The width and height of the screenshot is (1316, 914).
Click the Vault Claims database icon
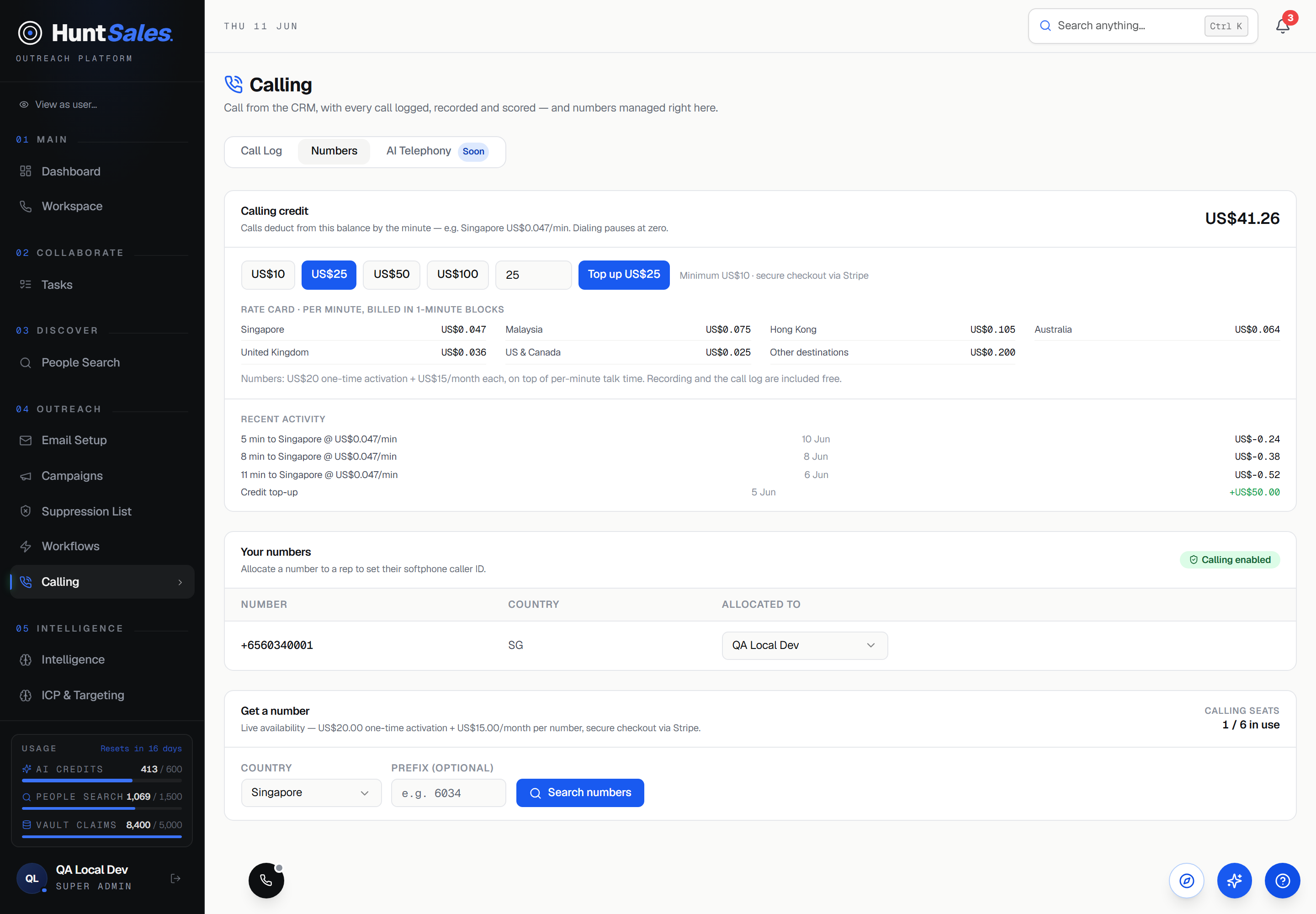(x=27, y=825)
